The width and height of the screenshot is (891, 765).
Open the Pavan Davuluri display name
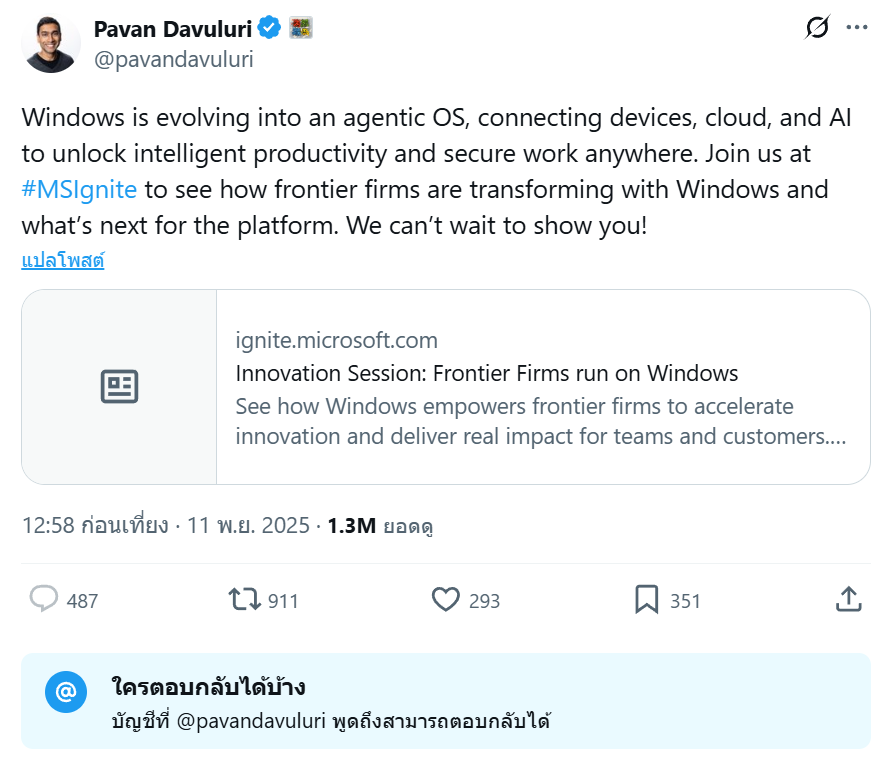tap(172, 28)
